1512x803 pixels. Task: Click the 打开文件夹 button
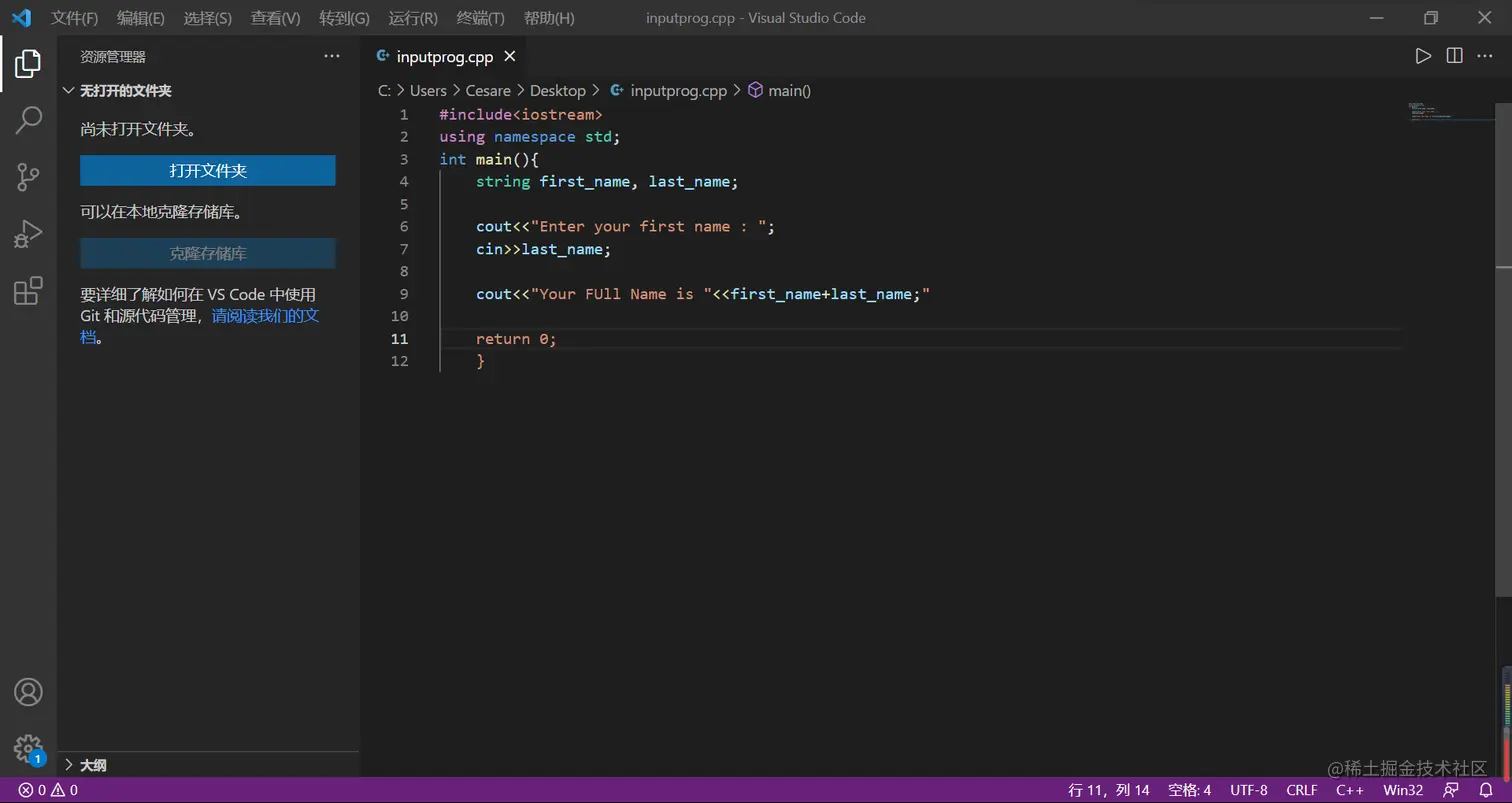[x=207, y=171]
